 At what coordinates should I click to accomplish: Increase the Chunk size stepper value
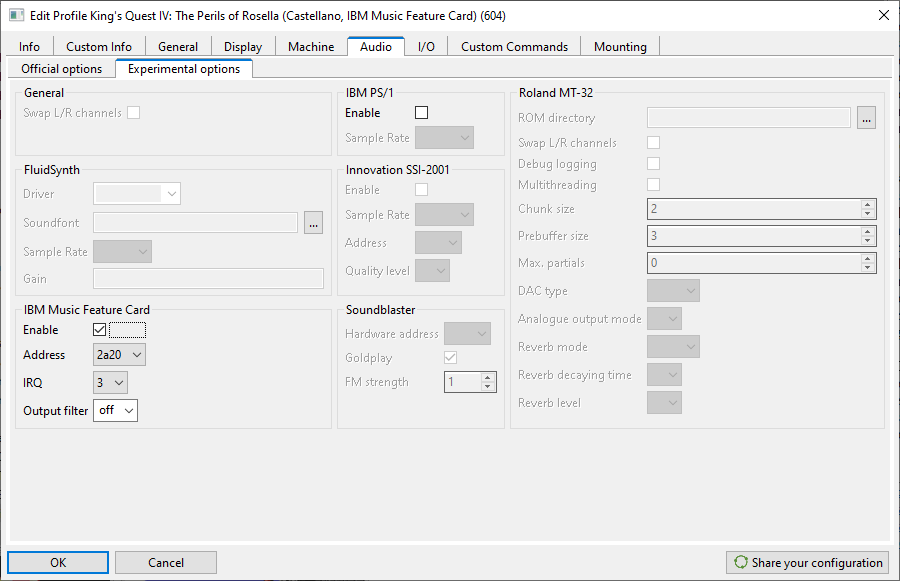[x=867, y=204]
